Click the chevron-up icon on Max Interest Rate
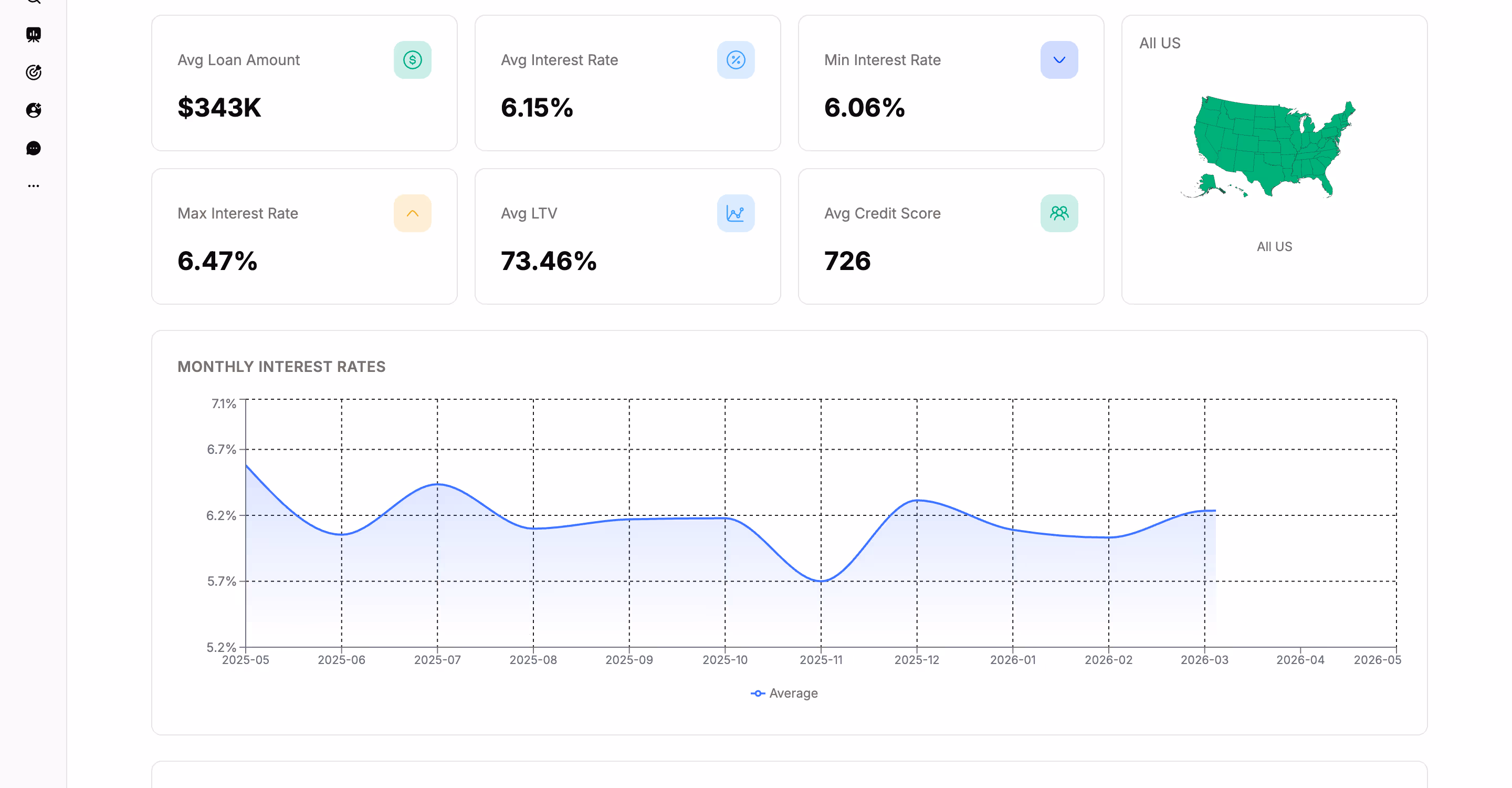Screen dimensions: 1512x788 pyautogui.click(x=412, y=213)
